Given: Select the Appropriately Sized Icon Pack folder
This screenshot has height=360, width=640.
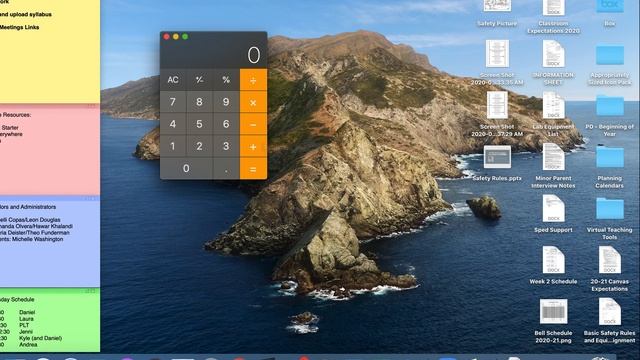Looking at the screenshot, I should click(610, 55).
